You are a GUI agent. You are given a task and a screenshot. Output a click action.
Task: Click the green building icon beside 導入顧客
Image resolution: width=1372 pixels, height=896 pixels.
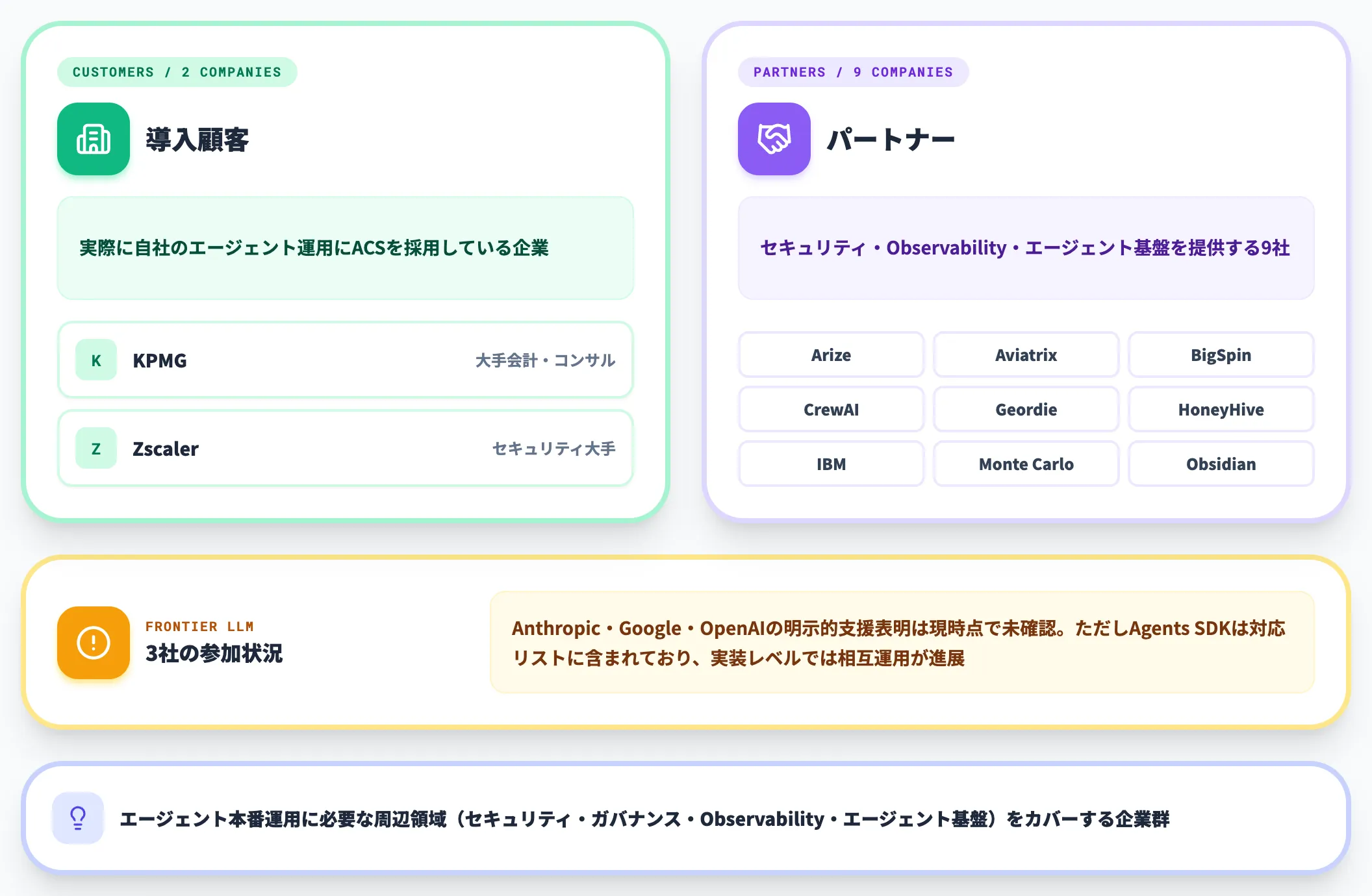(94, 139)
